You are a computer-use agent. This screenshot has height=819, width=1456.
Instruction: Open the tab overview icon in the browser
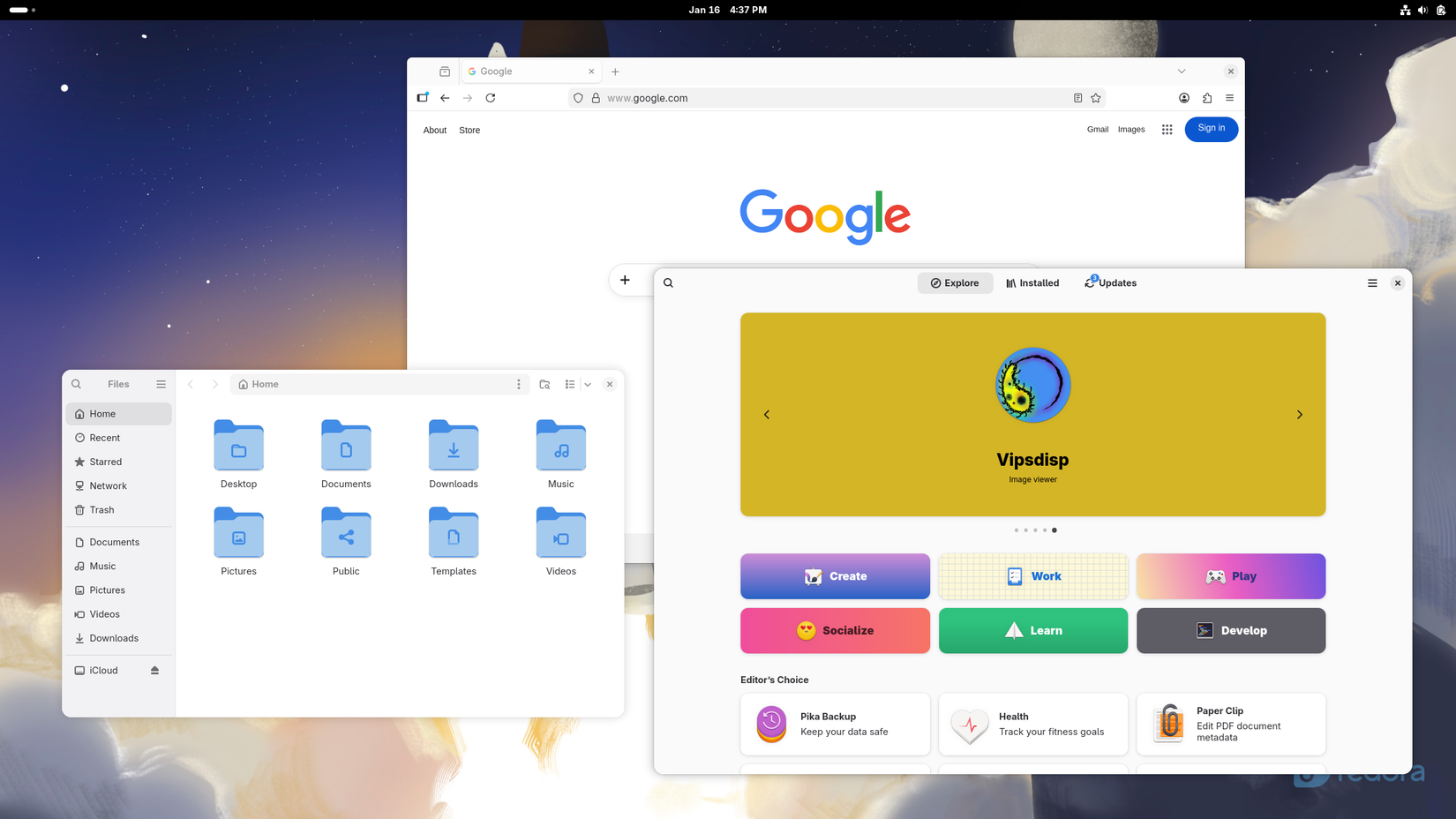point(445,71)
